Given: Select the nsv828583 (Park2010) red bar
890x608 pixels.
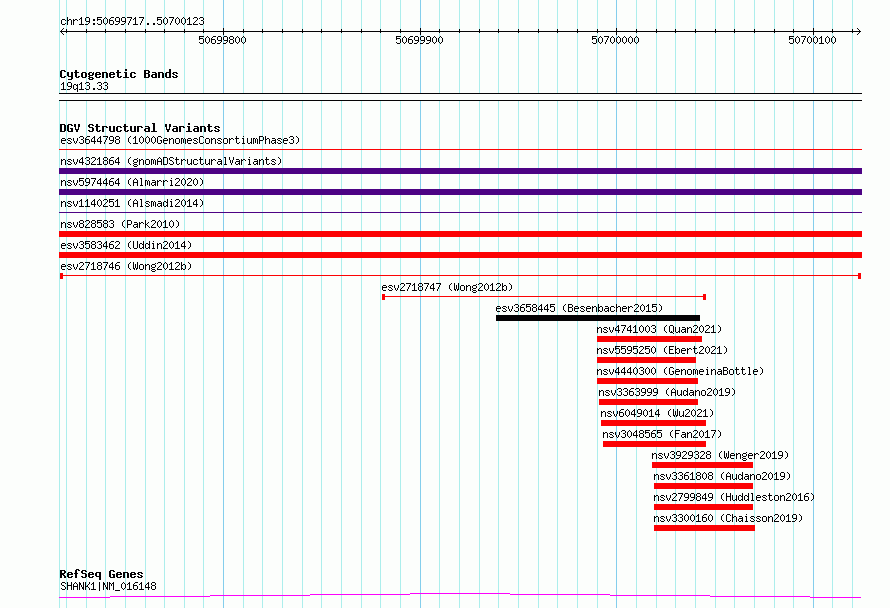Looking at the screenshot, I should 460,234.
